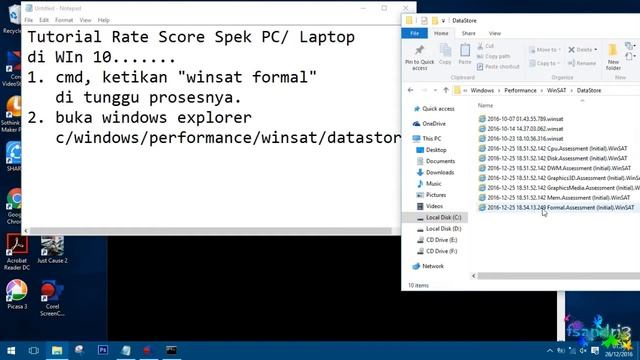The image size is (640, 360).
Task: Select file 2016-10-23 18.10.56.316.winsat
Action: (521, 138)
